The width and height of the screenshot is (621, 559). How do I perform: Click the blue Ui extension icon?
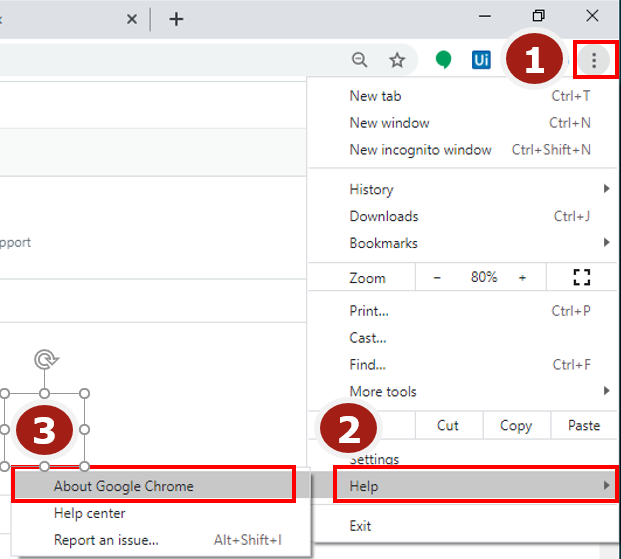481,60
